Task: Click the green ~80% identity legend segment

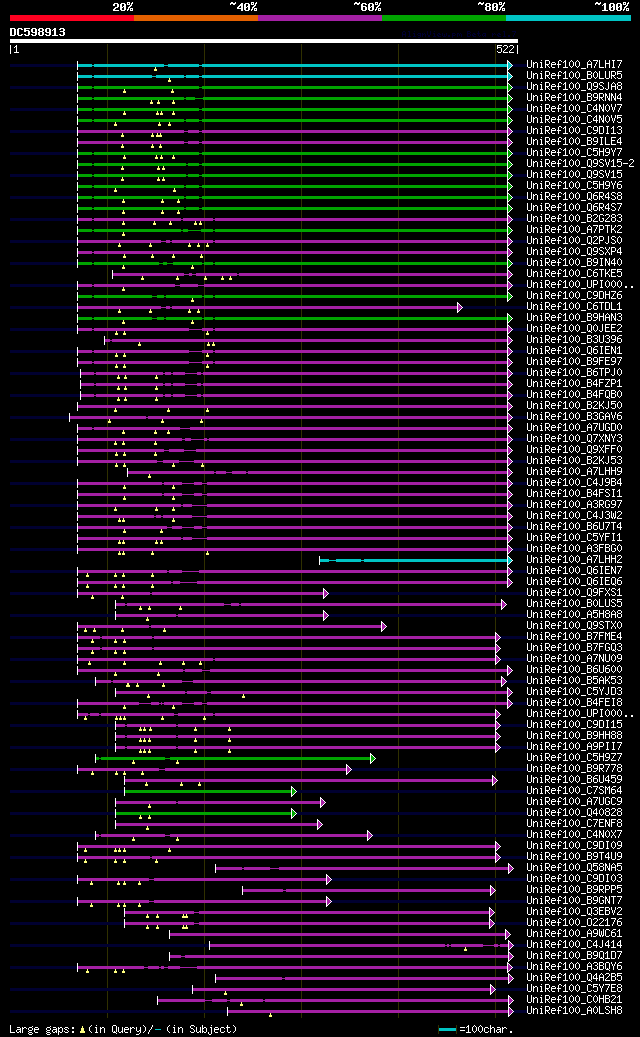Action: 444,18
